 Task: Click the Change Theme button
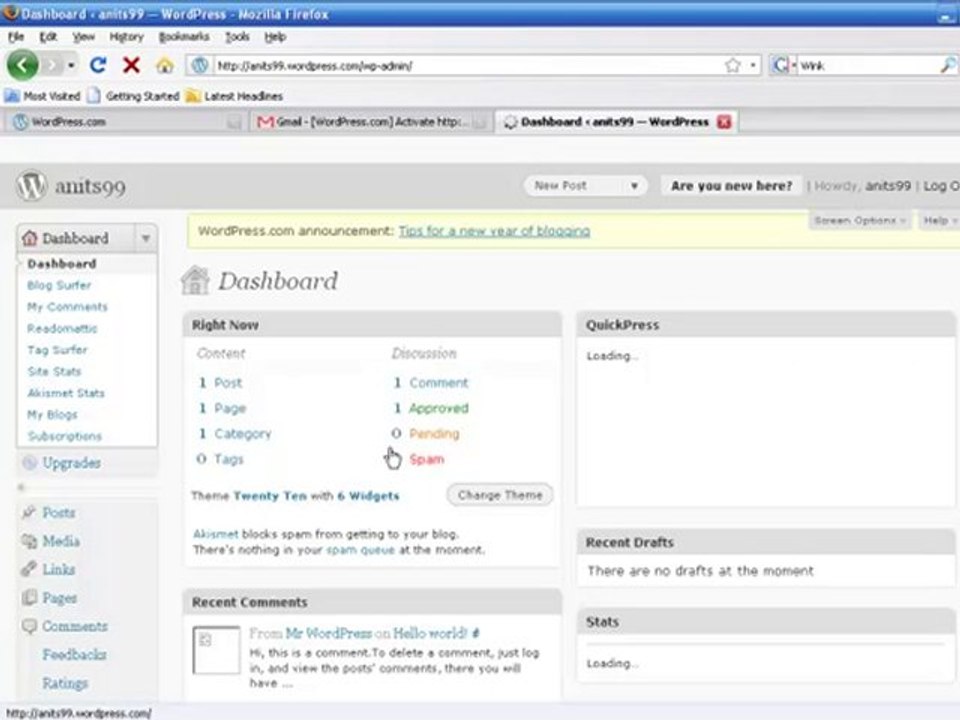[x=500, y=495]
